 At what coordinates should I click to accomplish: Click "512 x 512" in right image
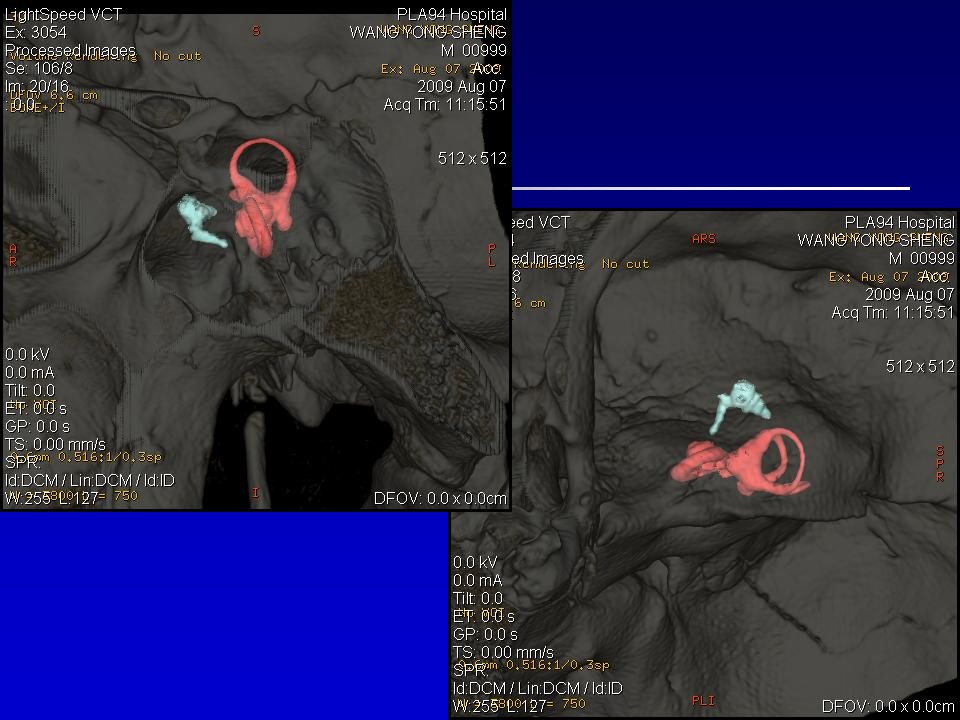[920, 367]
